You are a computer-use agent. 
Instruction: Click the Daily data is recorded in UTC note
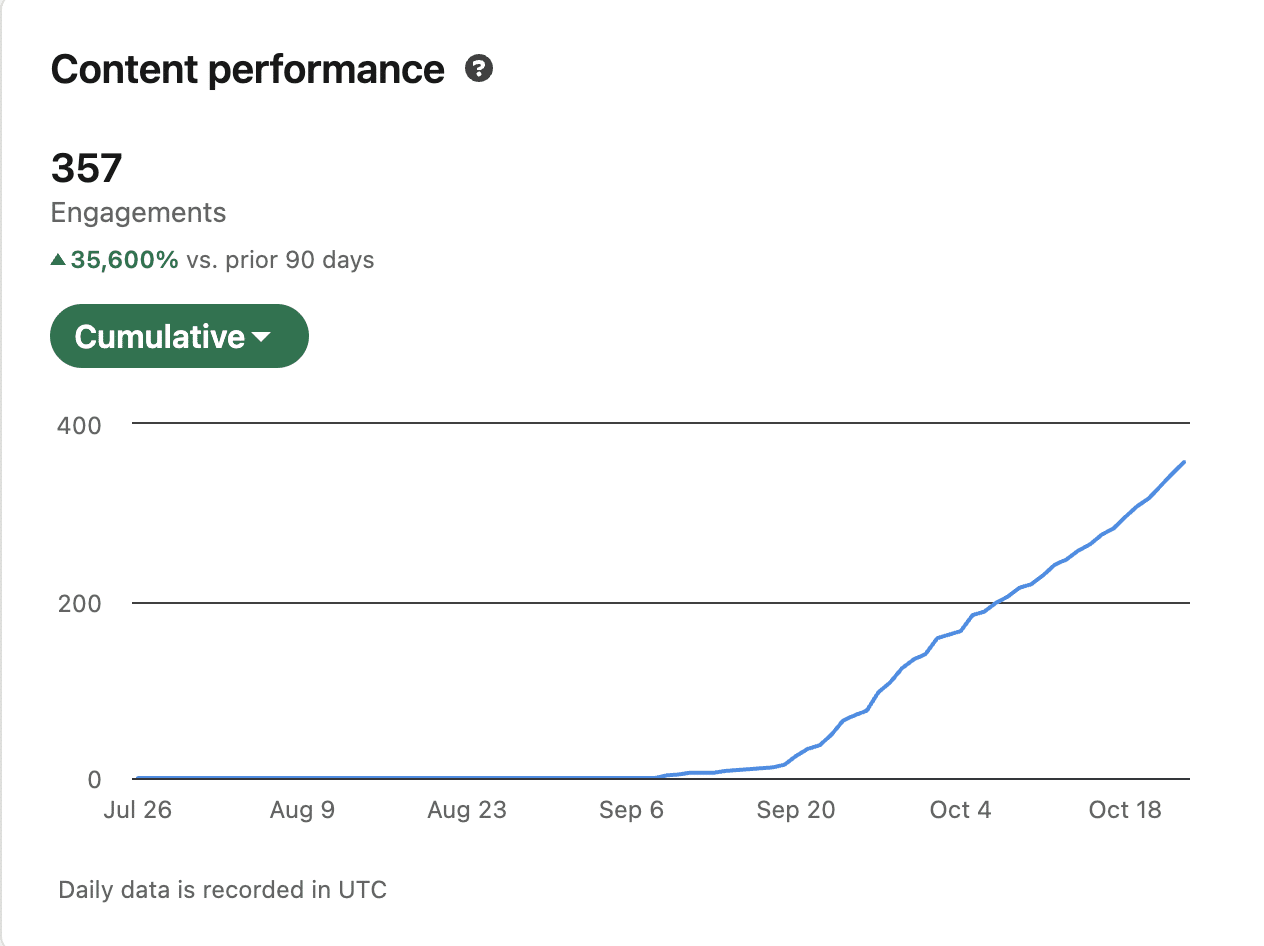222,890
